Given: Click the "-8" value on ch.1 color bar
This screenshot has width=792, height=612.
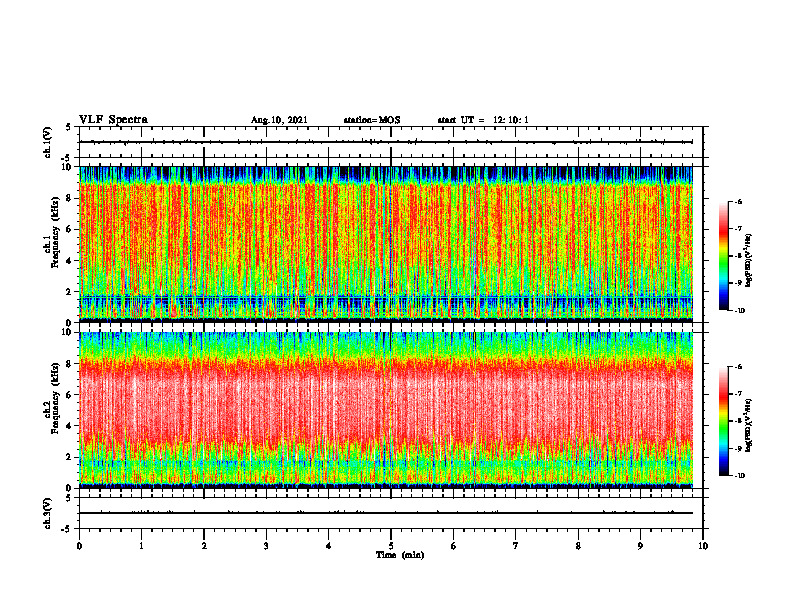Looking at the screenshot, I should [738, 256].
